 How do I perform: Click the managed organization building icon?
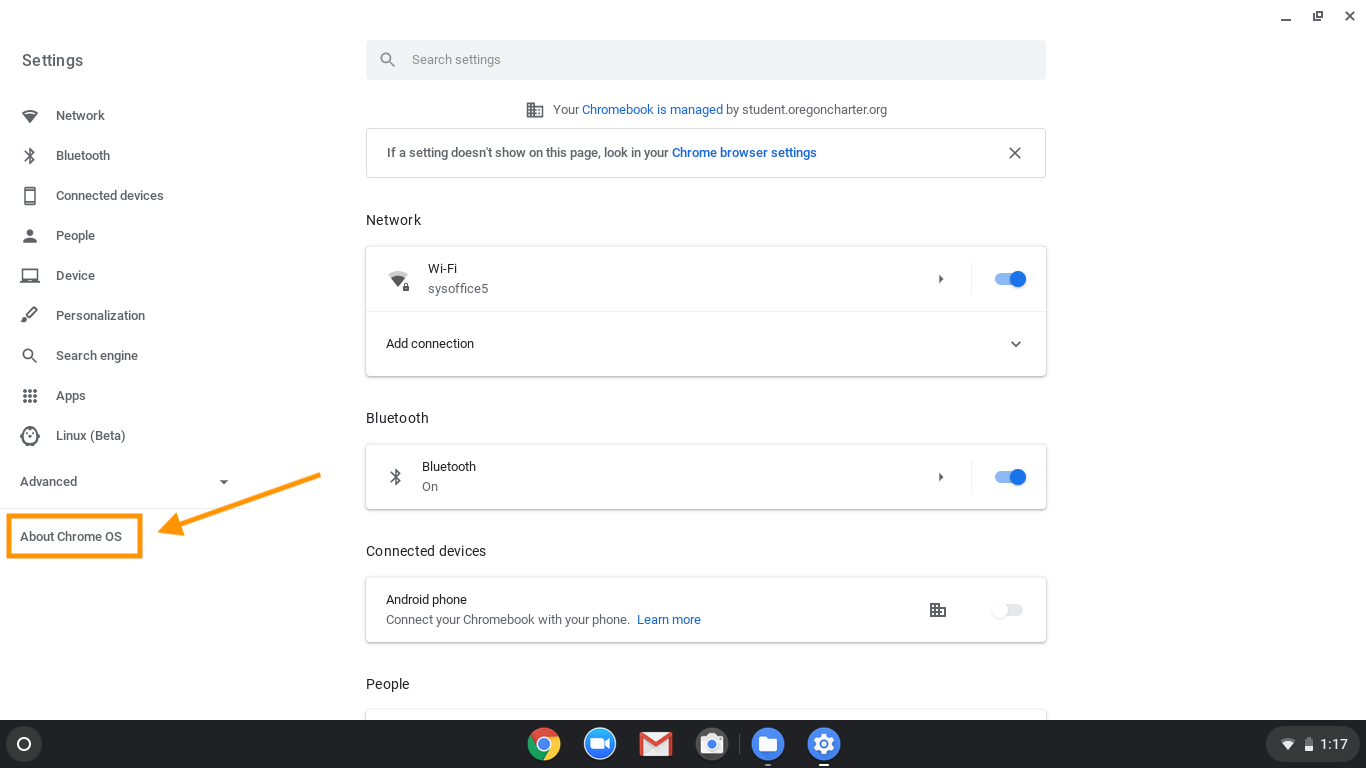coord(535,110)
